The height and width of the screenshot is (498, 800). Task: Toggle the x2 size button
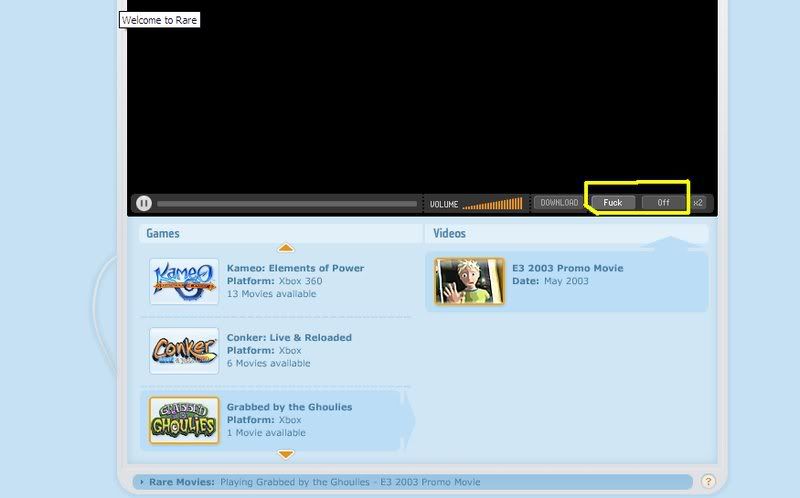698,203
